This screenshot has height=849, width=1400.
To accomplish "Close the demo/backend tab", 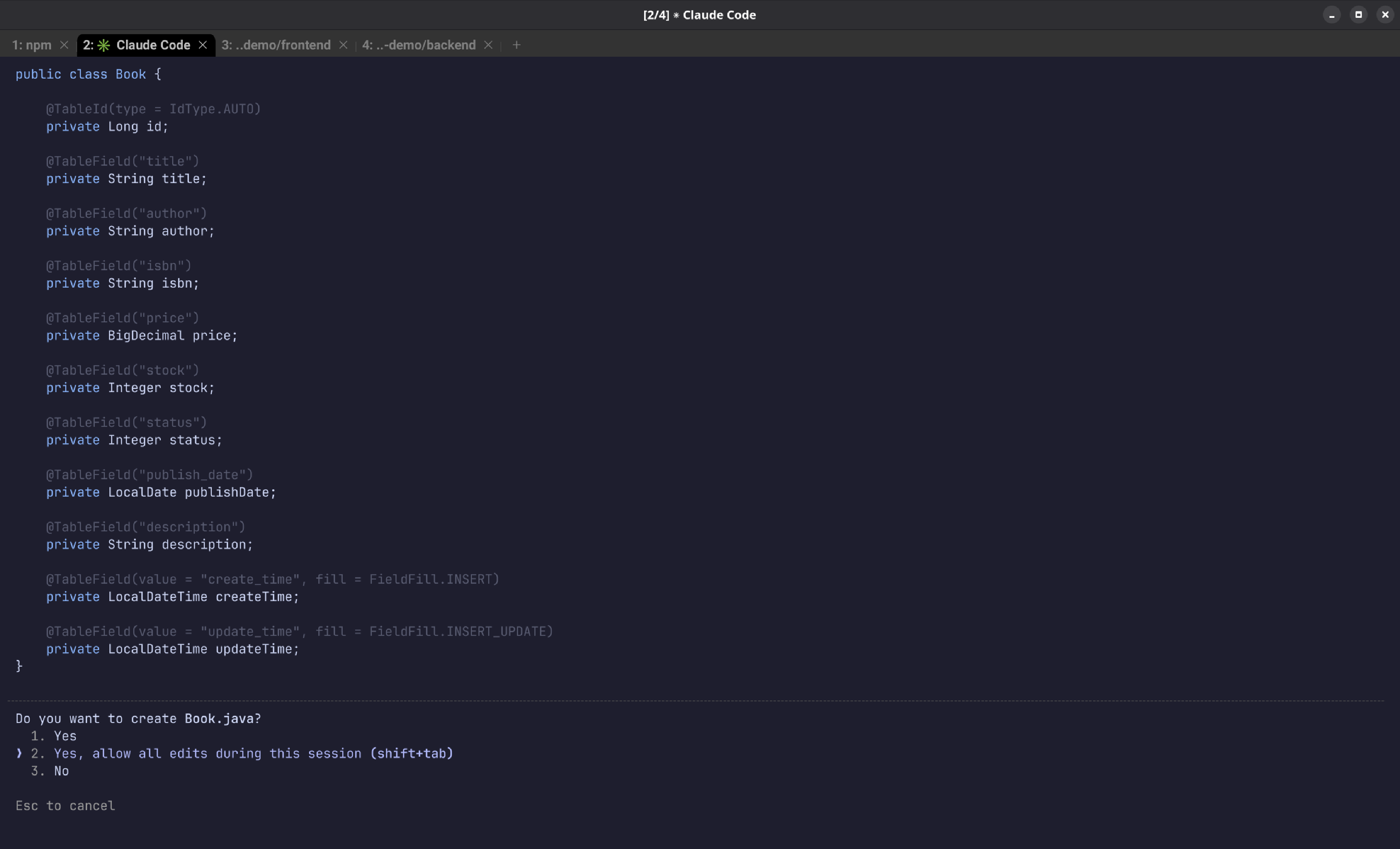I will (x=488, y=45).
